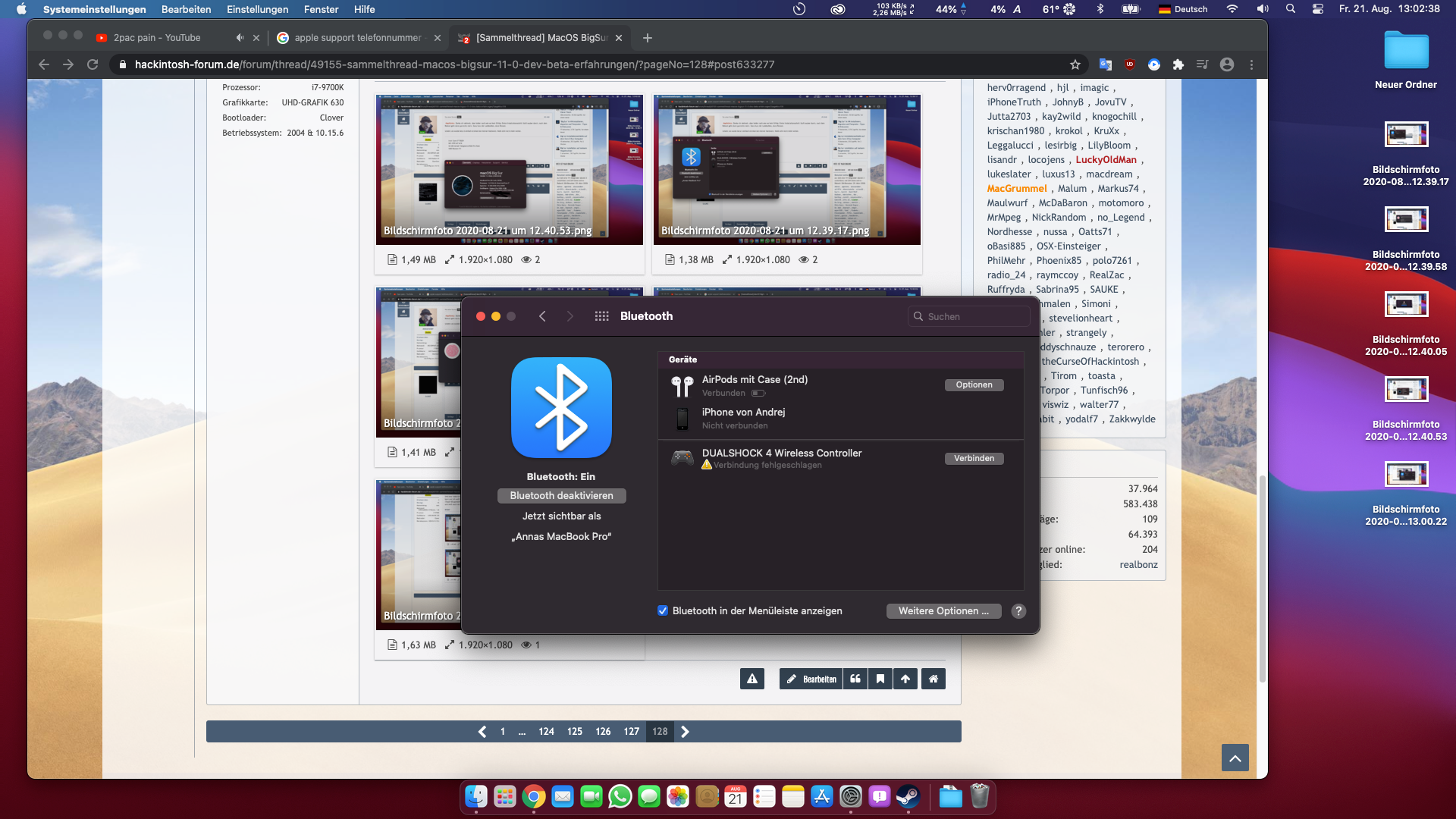Click the warning report icon below post
Screen dimensions: 1456x819
coord(752,679)
